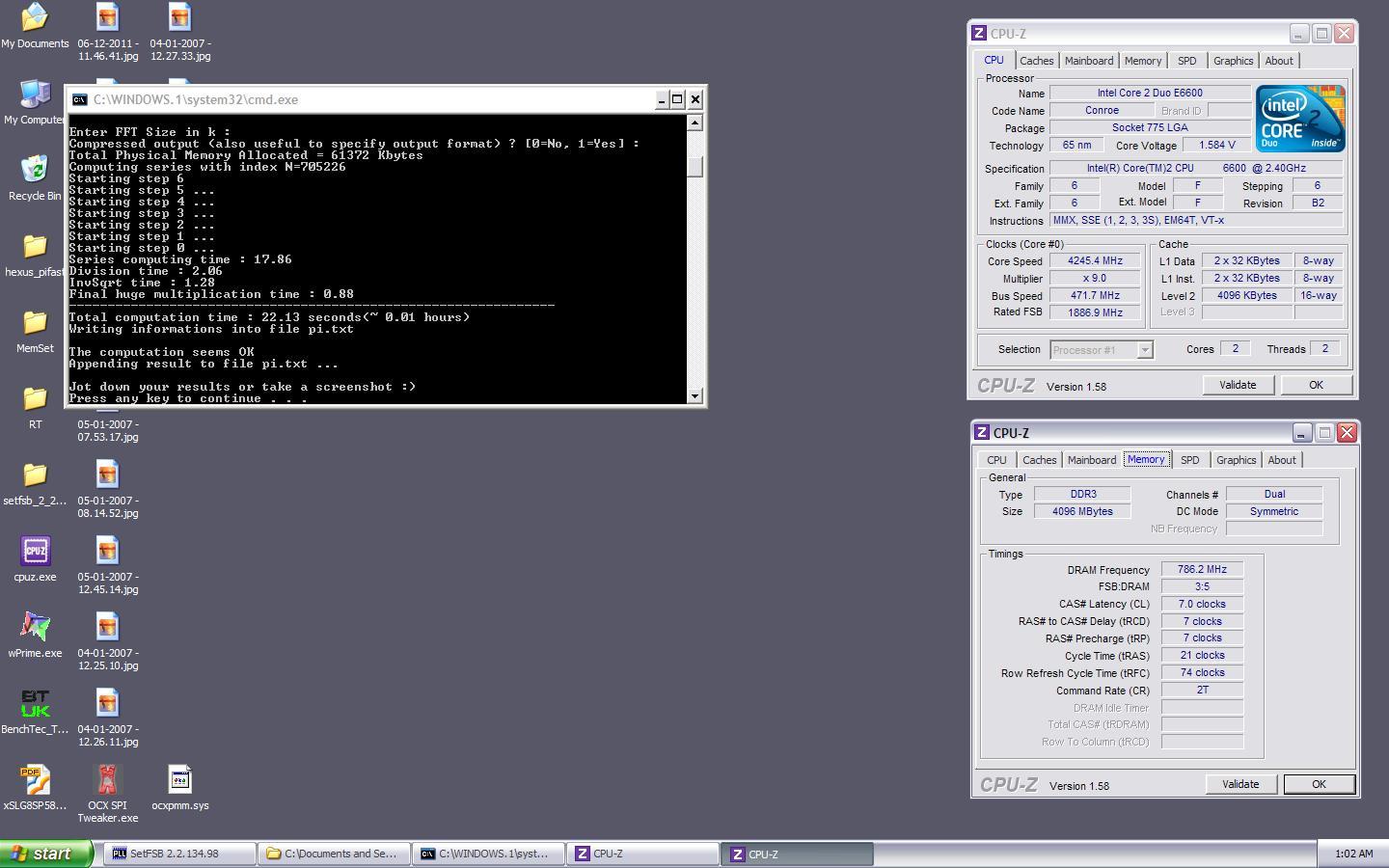
Task: Open hexus_pifast folder icon
Action: 35,255
